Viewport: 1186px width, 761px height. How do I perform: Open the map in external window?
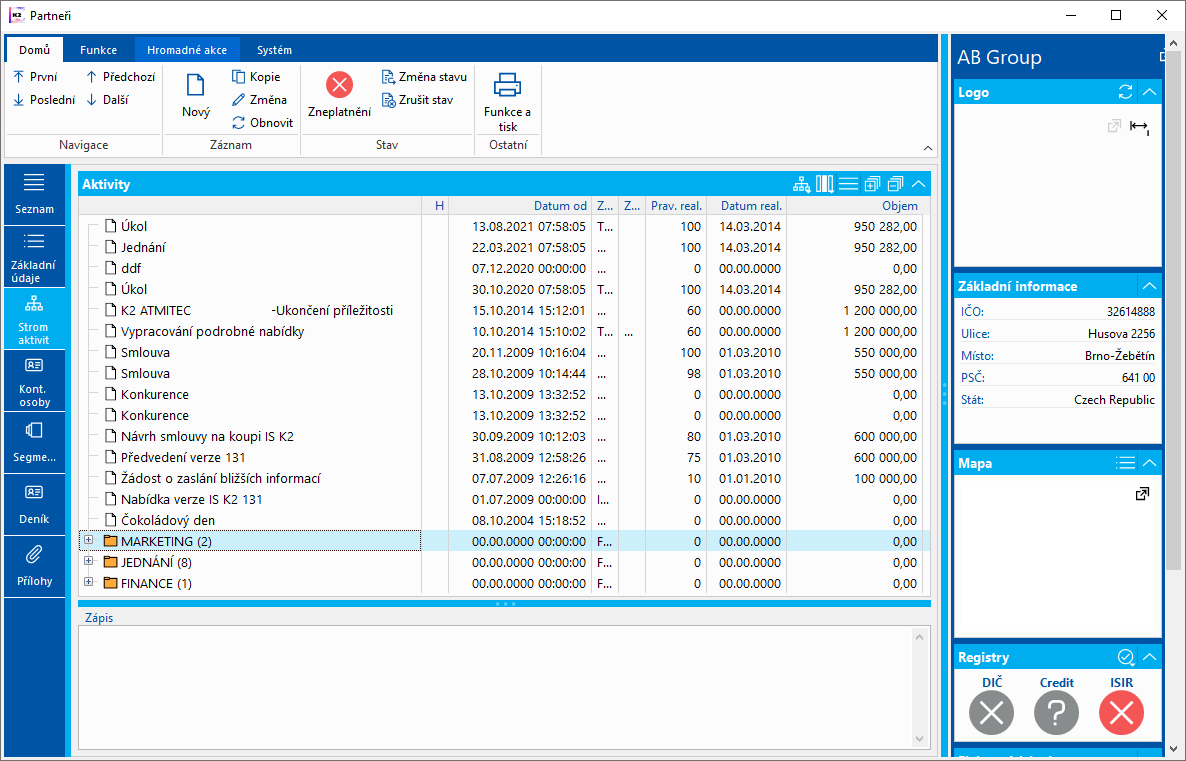(x=1142, y=494)
